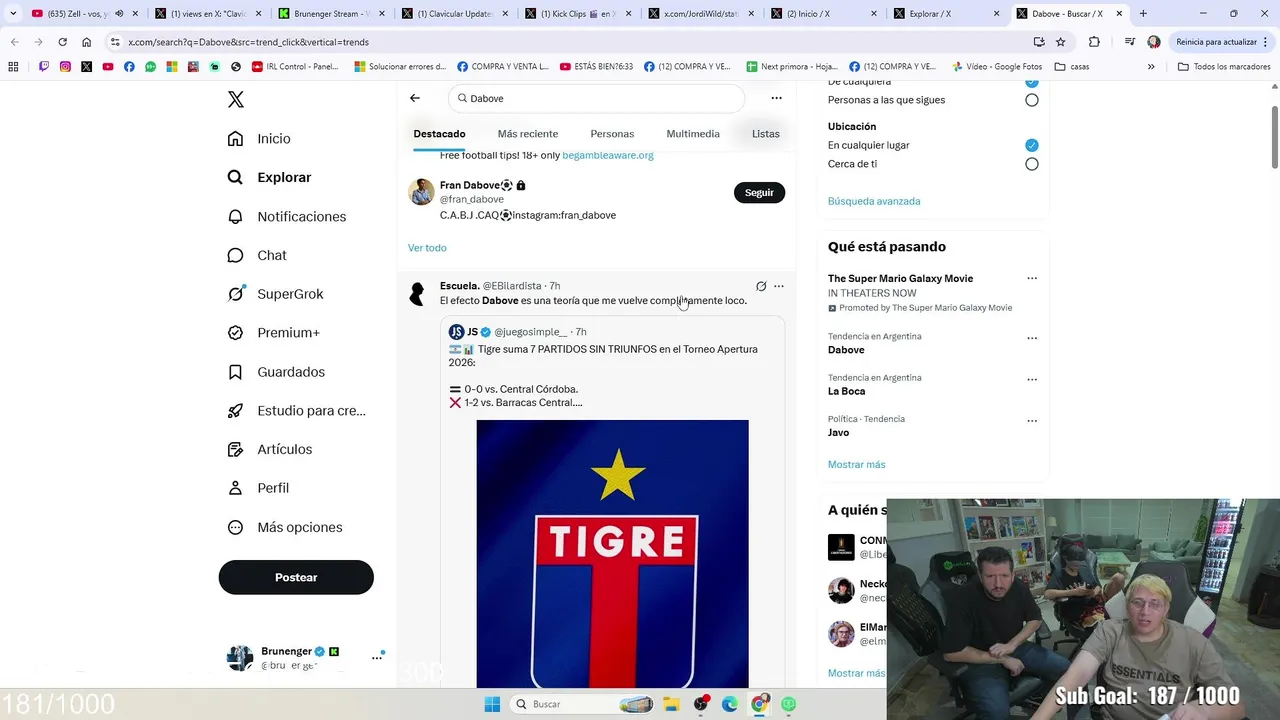
Task: Open Microsoft Edge from taskbar
Action: coord(730,704)
